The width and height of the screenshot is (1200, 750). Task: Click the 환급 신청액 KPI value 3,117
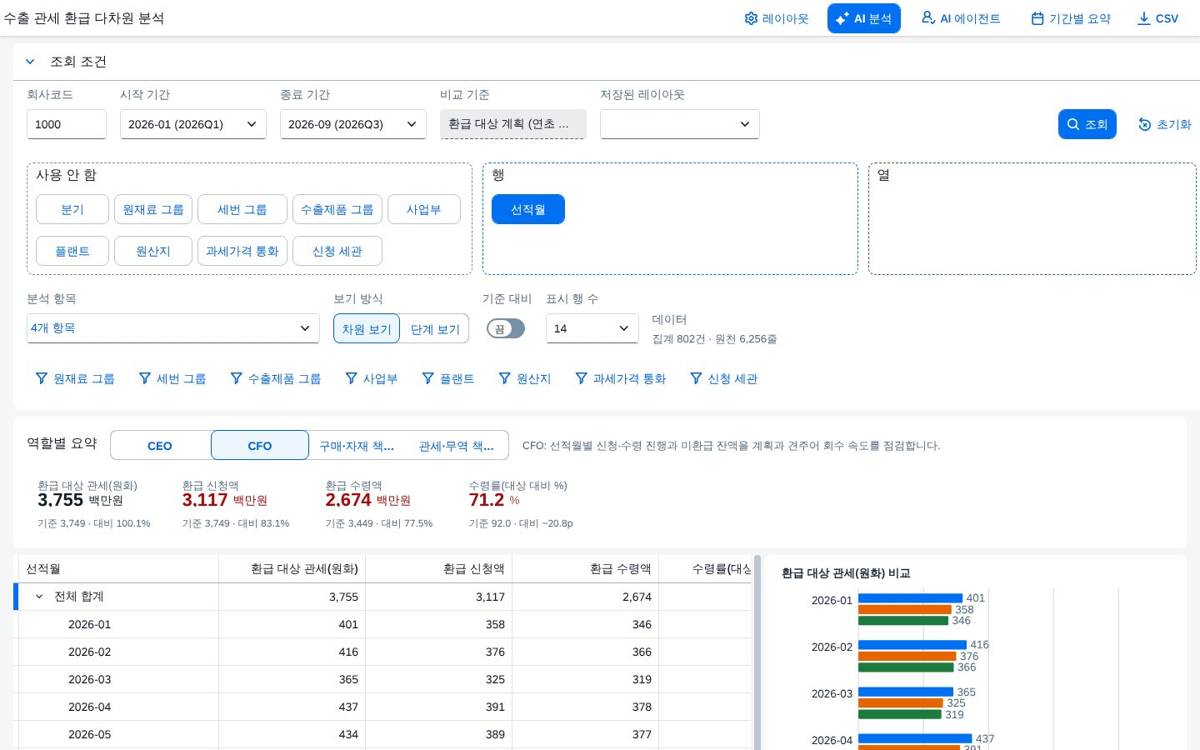coord(205,500)
